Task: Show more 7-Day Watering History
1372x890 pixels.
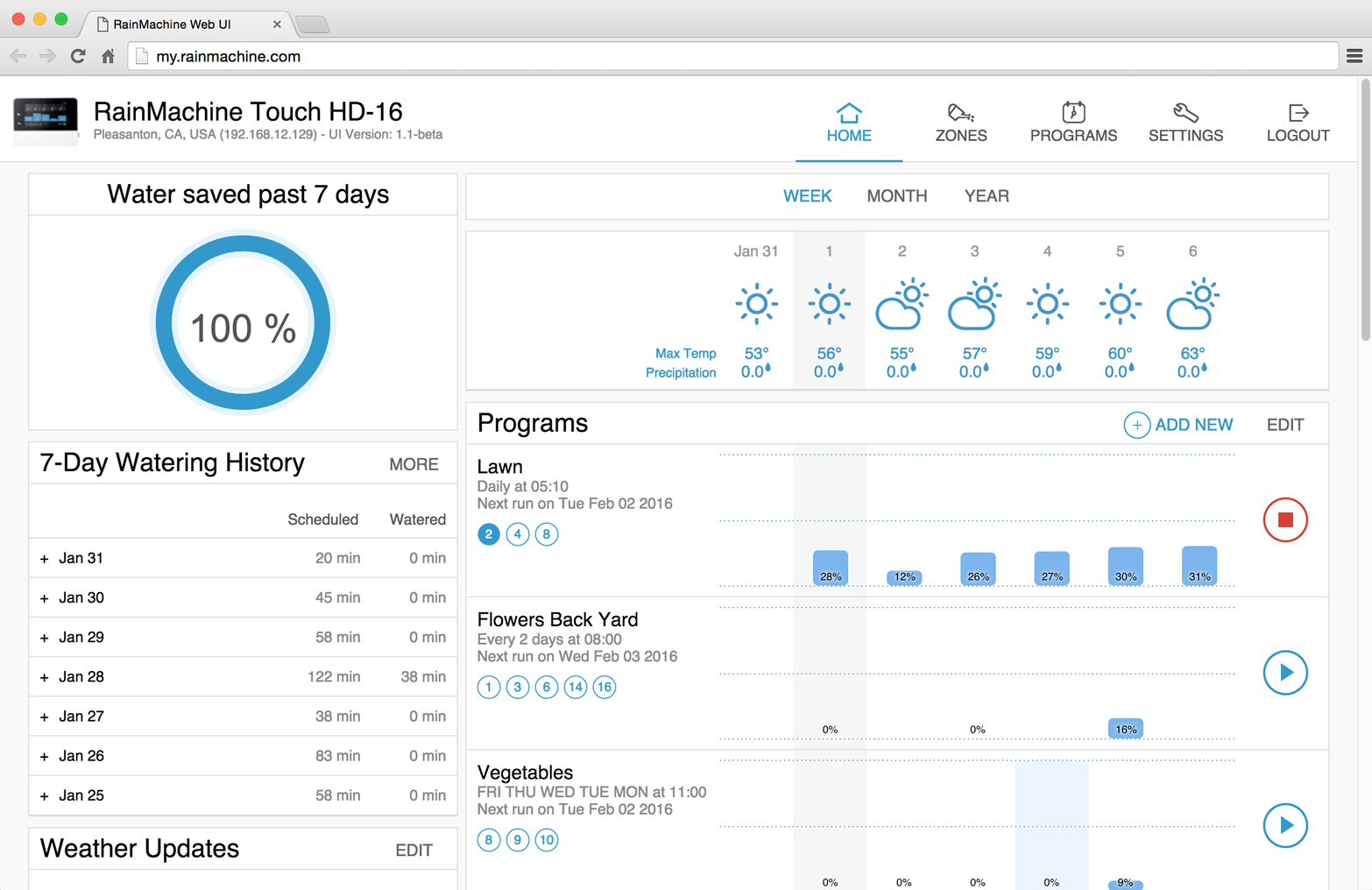Action: (x=414, y=464)
